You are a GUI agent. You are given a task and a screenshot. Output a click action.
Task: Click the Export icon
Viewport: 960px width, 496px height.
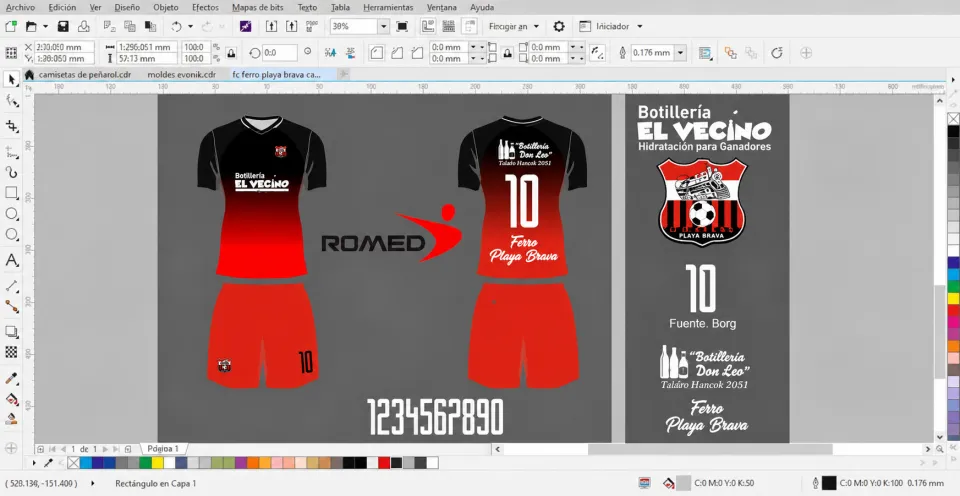[x=292, y=26]
